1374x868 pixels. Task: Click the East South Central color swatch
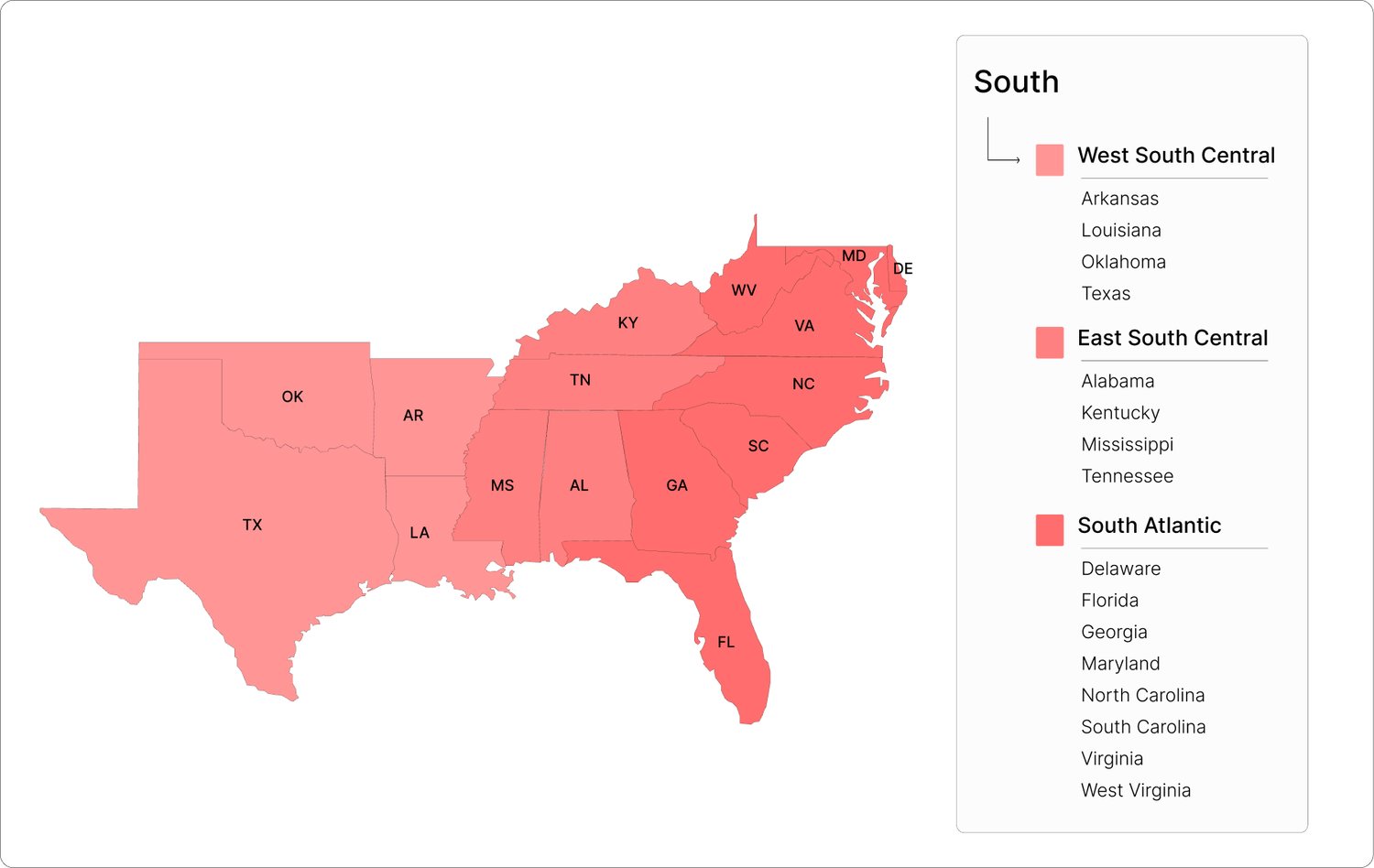[1049, 342]
